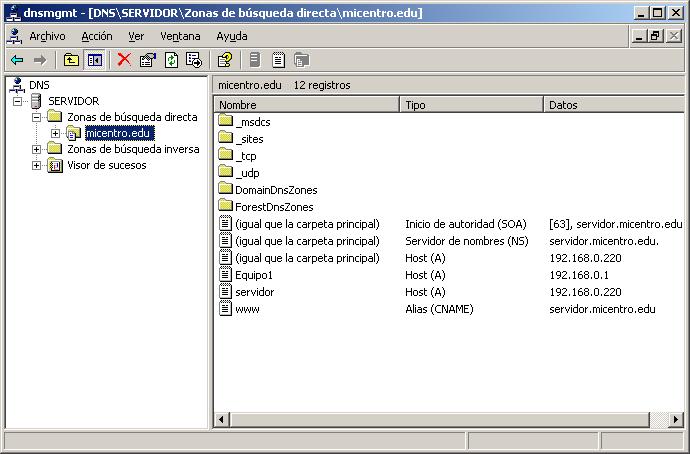This screenshot has width=690, height=454.
Task: Toggle the show/hide console tree icon
Action: click(x=95, y=60)
